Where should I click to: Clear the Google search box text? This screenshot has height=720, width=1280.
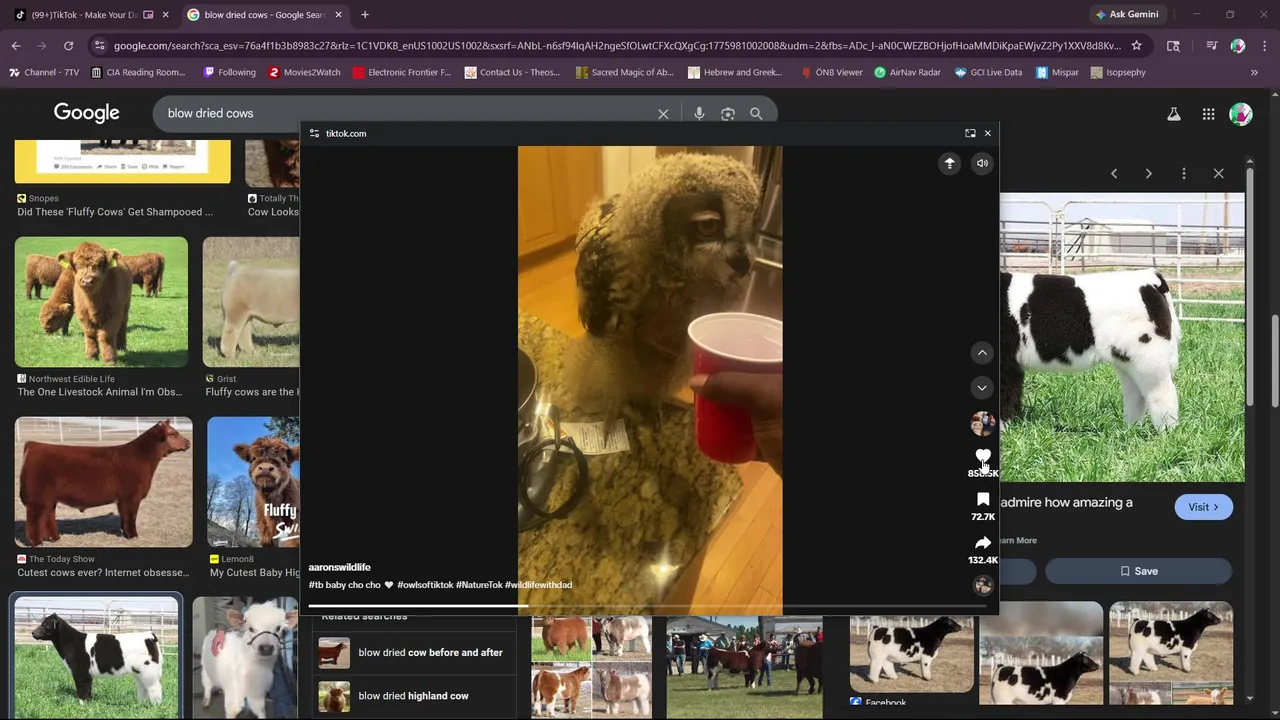663,114
